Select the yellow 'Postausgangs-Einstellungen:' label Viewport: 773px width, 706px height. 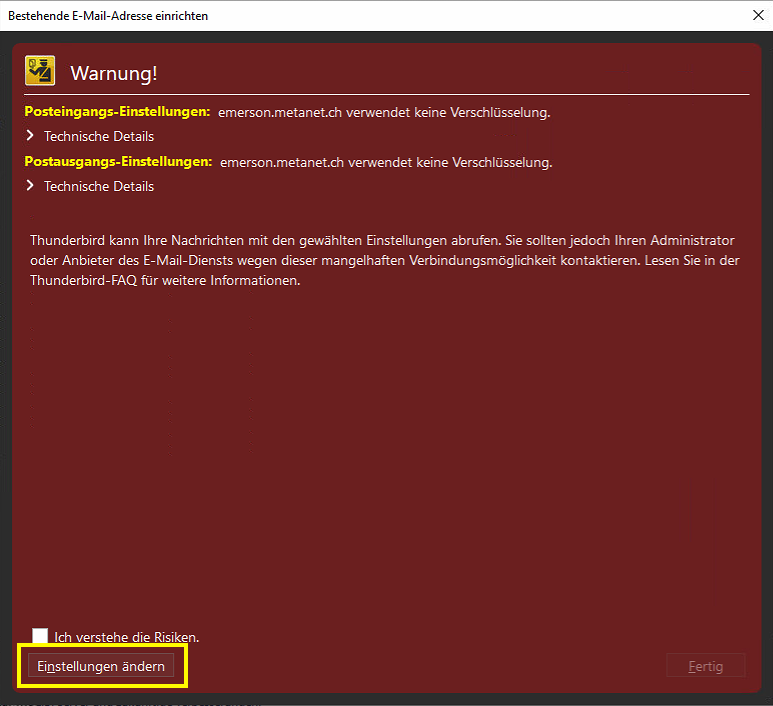click(118, 161)
